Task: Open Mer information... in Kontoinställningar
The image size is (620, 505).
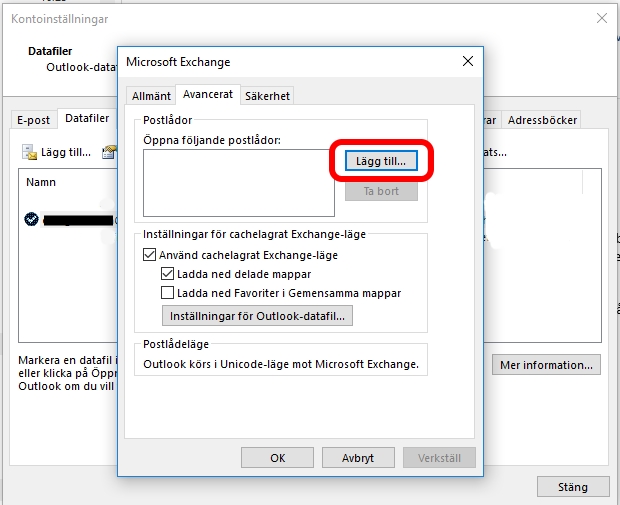Action: click(x=546, y=365)
